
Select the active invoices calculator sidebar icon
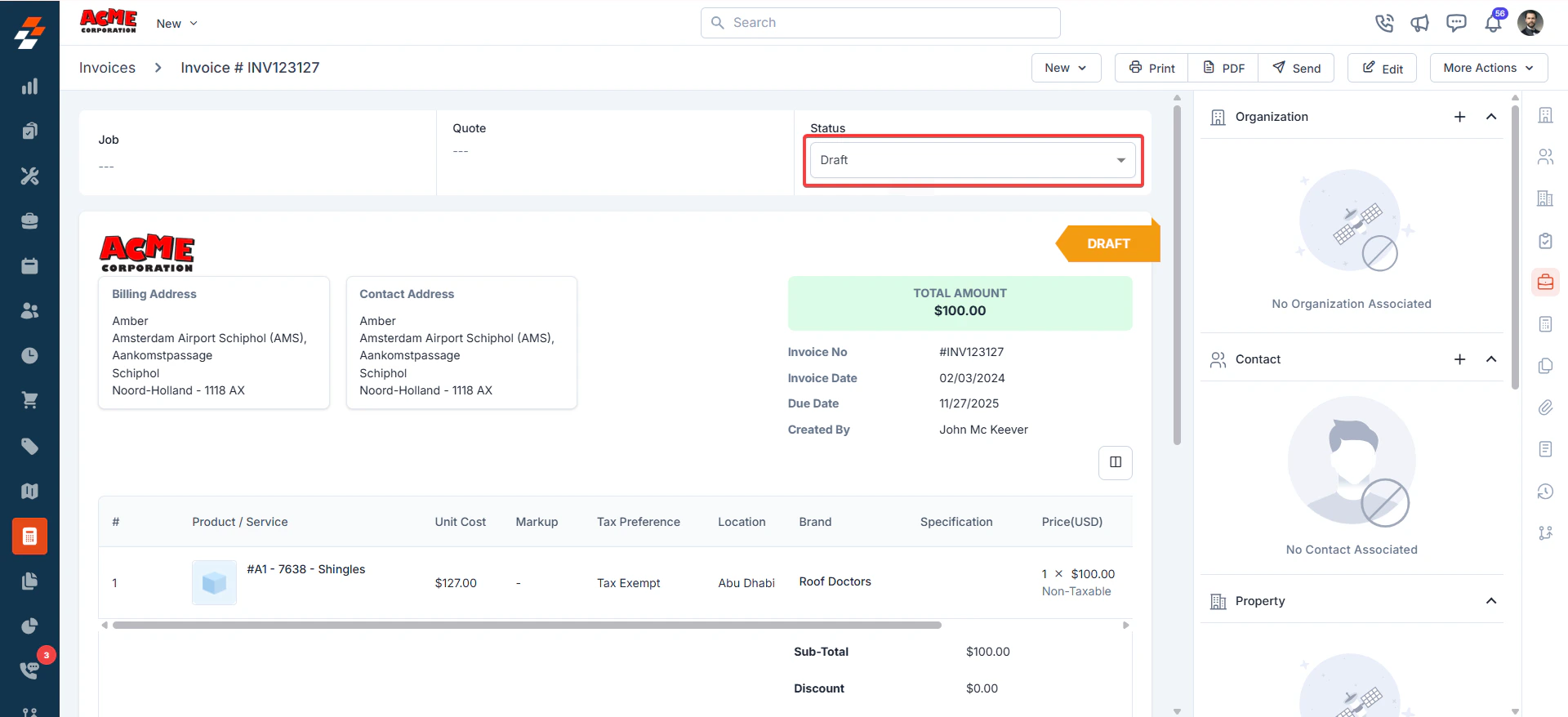29,537
